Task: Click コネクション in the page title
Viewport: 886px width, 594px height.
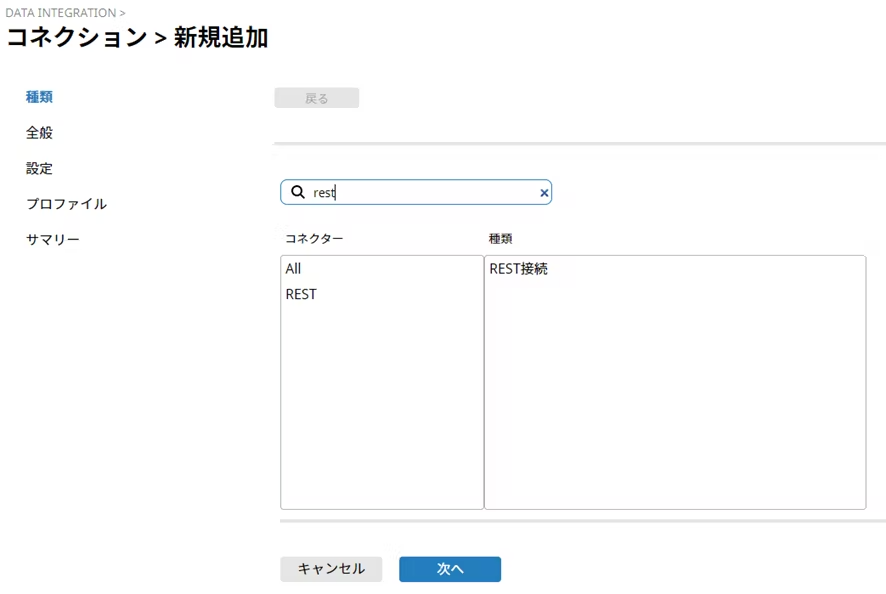Action: [x=76, y=38]
